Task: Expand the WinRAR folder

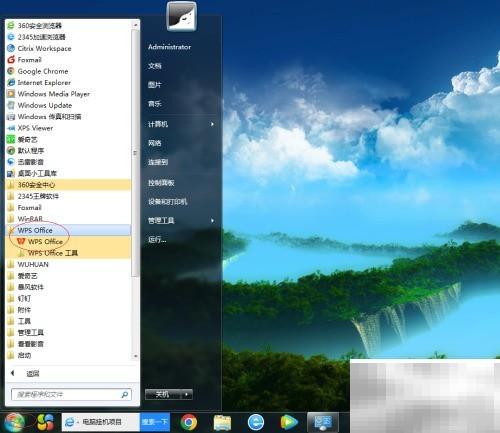Action: point(68,219)
